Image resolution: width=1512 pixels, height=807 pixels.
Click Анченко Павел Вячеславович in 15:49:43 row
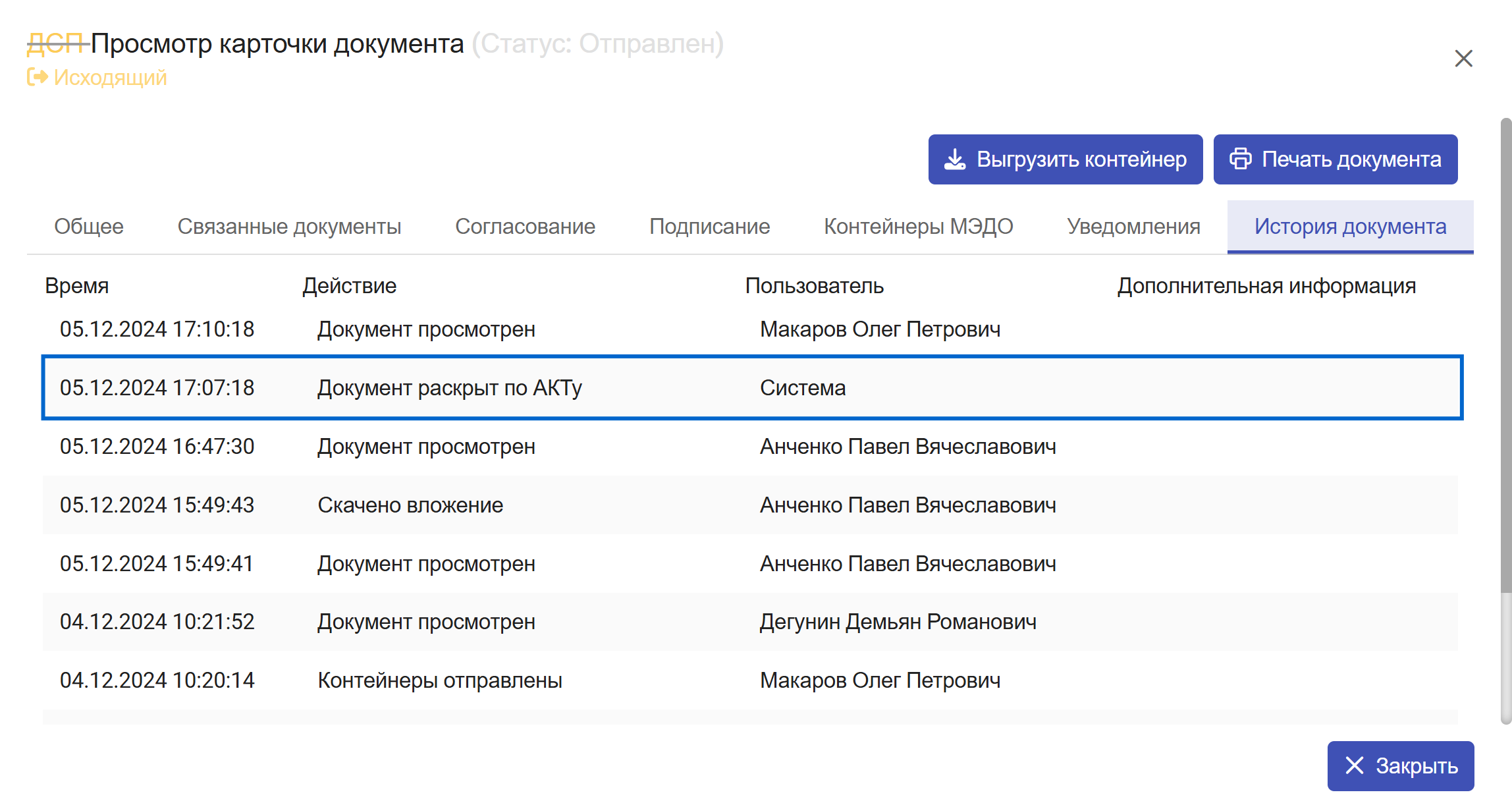tap(908, 505)
